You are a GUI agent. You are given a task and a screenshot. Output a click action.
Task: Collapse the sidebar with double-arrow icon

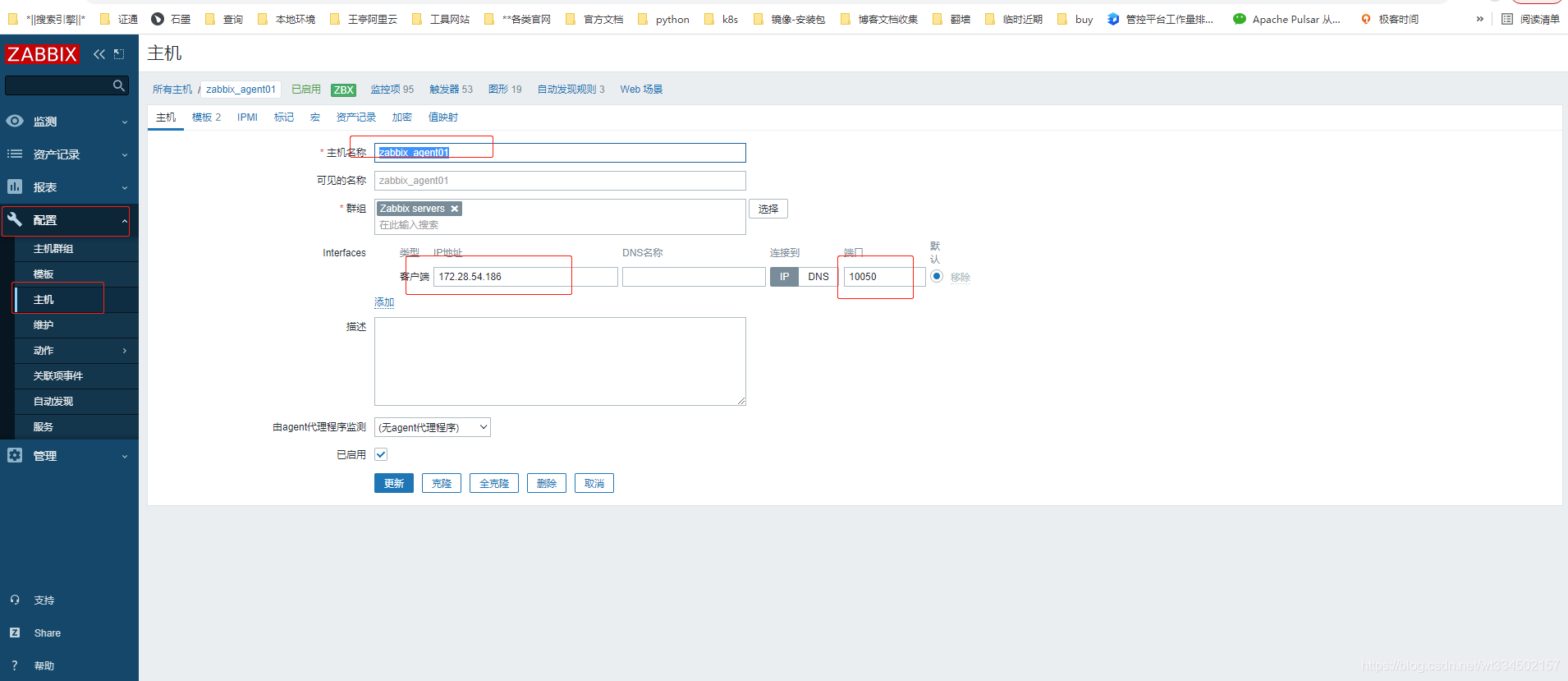[x=99, y=54]
